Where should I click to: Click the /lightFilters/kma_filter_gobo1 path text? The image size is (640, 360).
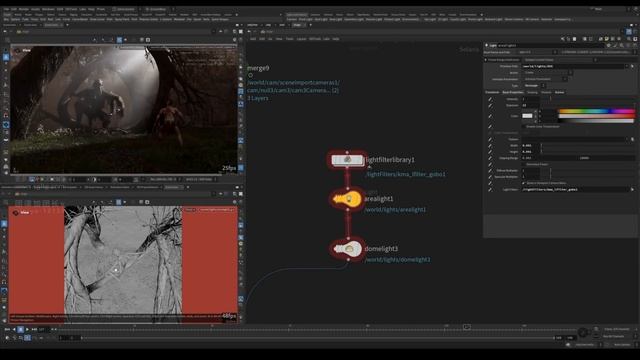(x=405, y=174)
